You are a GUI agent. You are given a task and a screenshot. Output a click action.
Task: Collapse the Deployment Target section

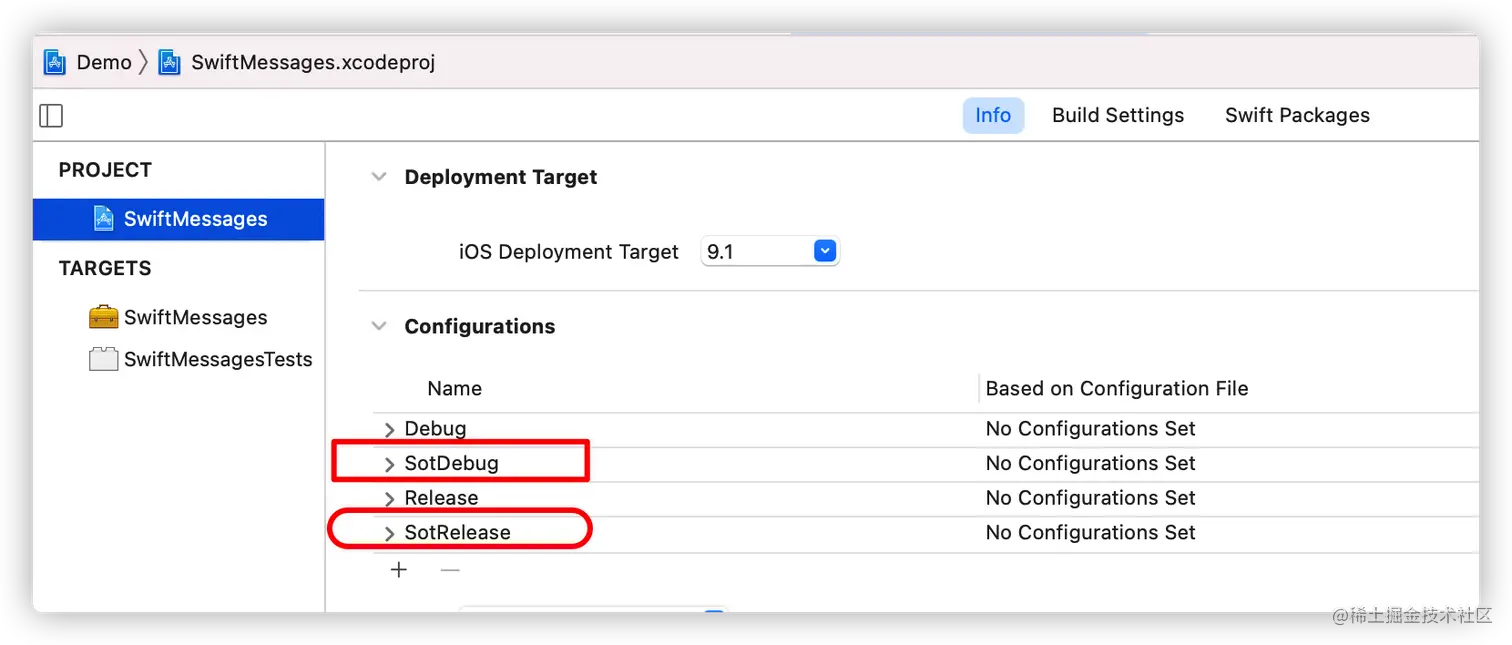pyautogui.click(x=379, y=177)
